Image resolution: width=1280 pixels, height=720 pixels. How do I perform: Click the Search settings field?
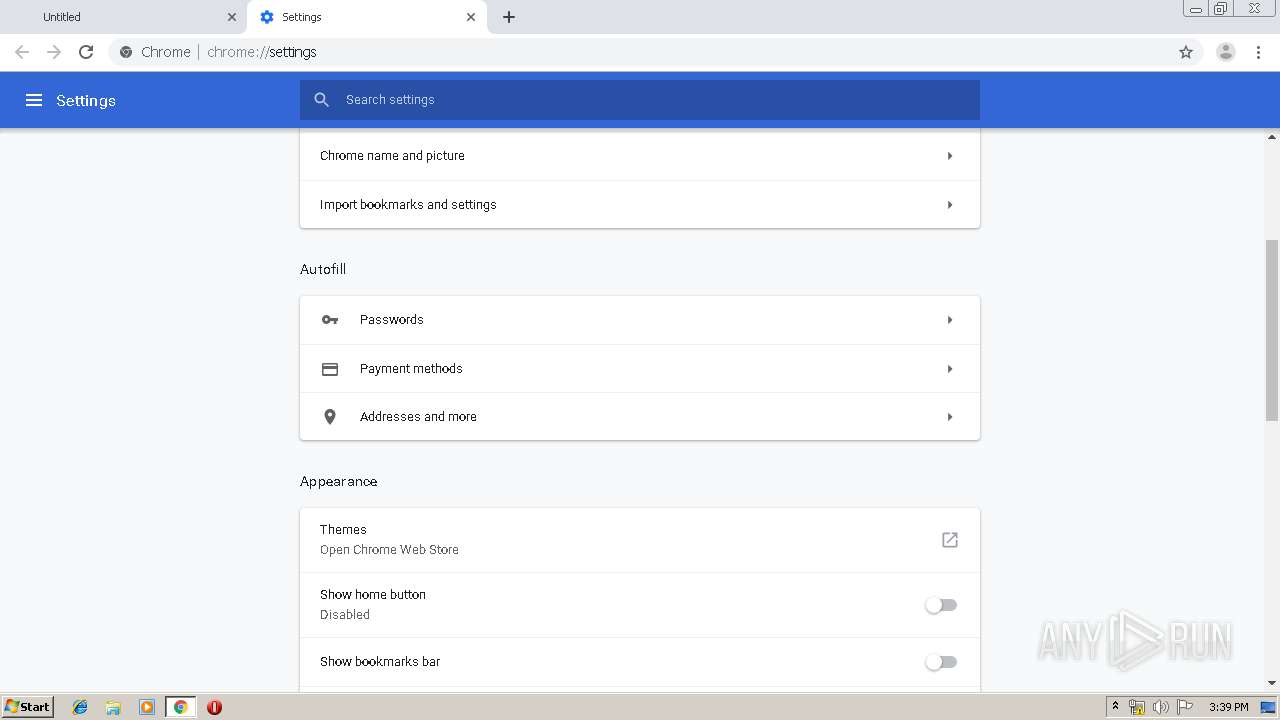640,100
